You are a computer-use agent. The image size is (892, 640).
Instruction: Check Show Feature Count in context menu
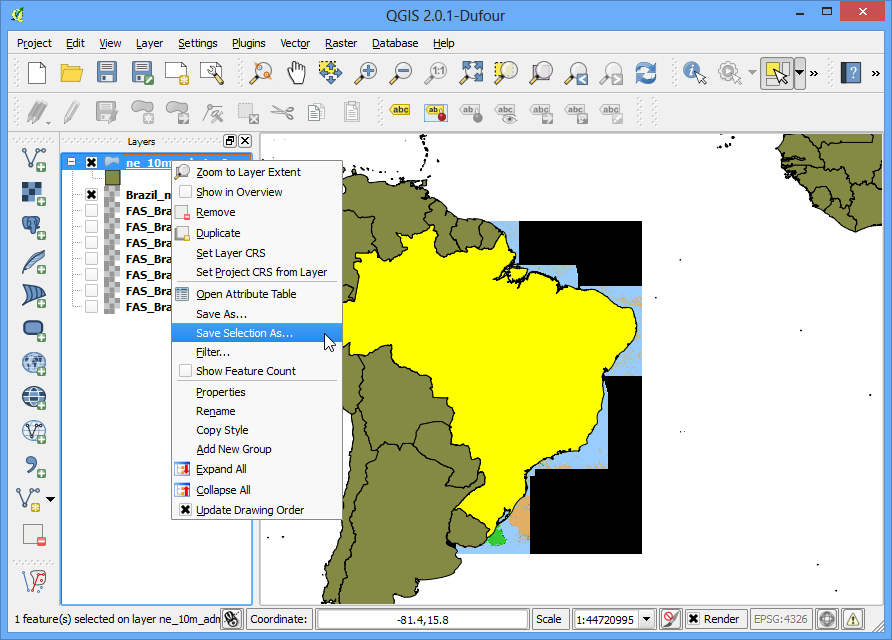coord(185,371)
